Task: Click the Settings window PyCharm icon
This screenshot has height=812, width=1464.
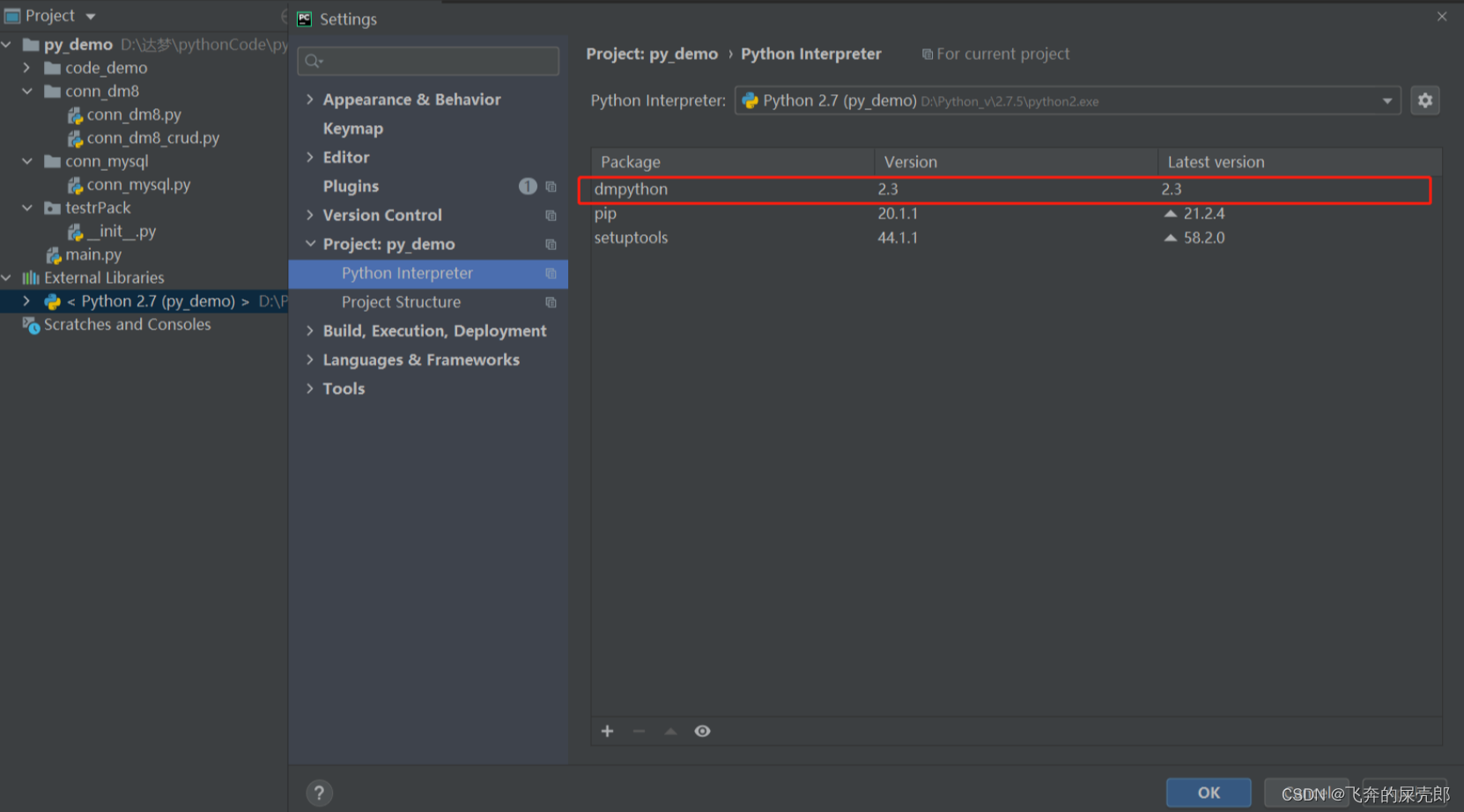Action: click(x=305, y=18)
